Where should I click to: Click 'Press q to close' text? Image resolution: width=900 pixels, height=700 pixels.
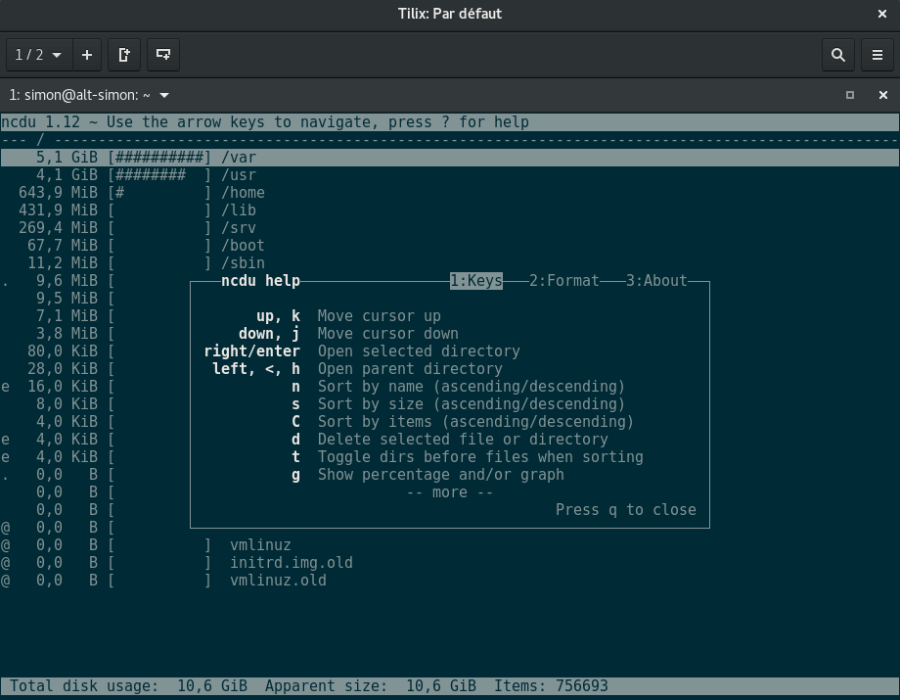tap(626, 510)
